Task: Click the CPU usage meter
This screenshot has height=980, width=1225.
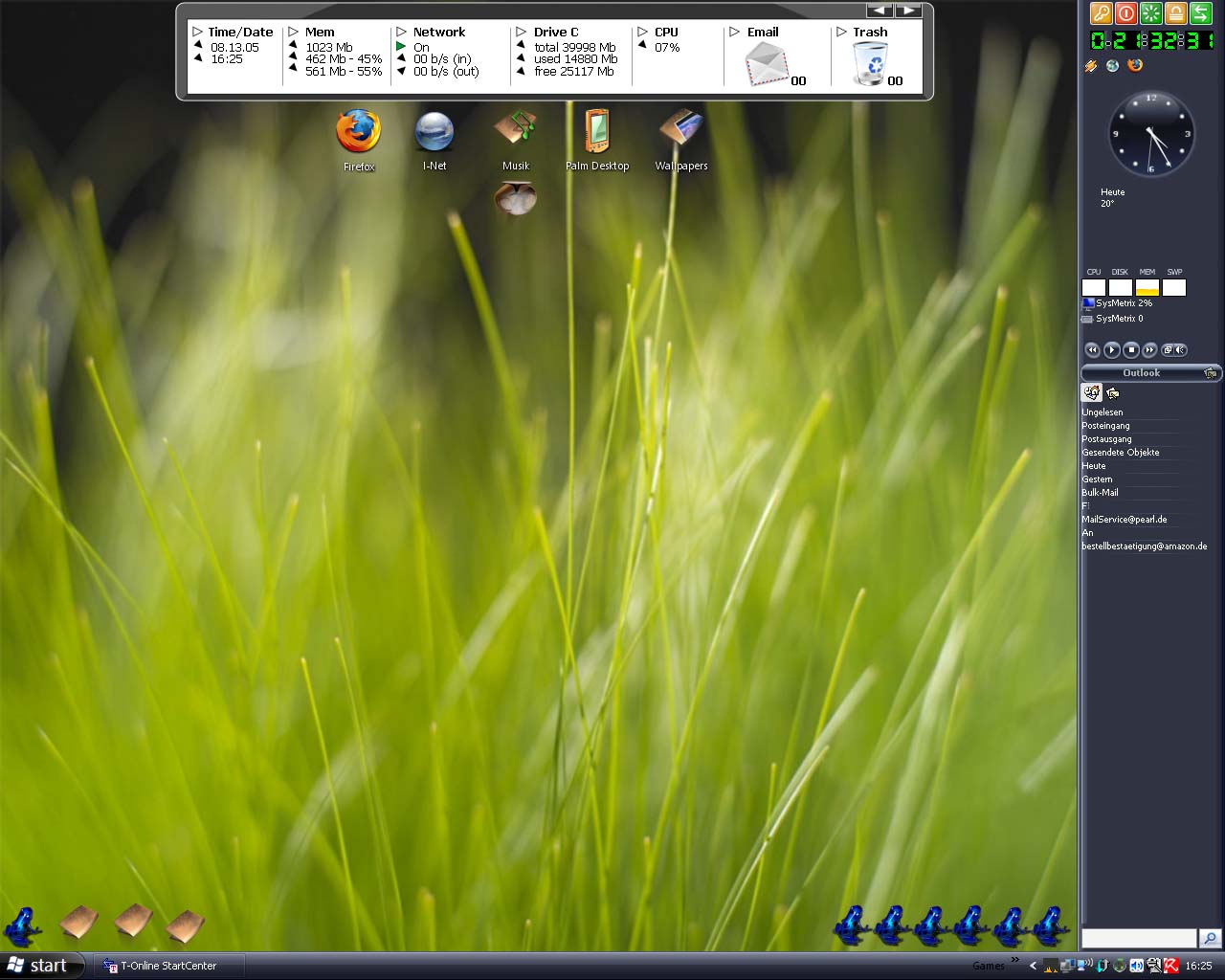Action: pos(1094,287)
